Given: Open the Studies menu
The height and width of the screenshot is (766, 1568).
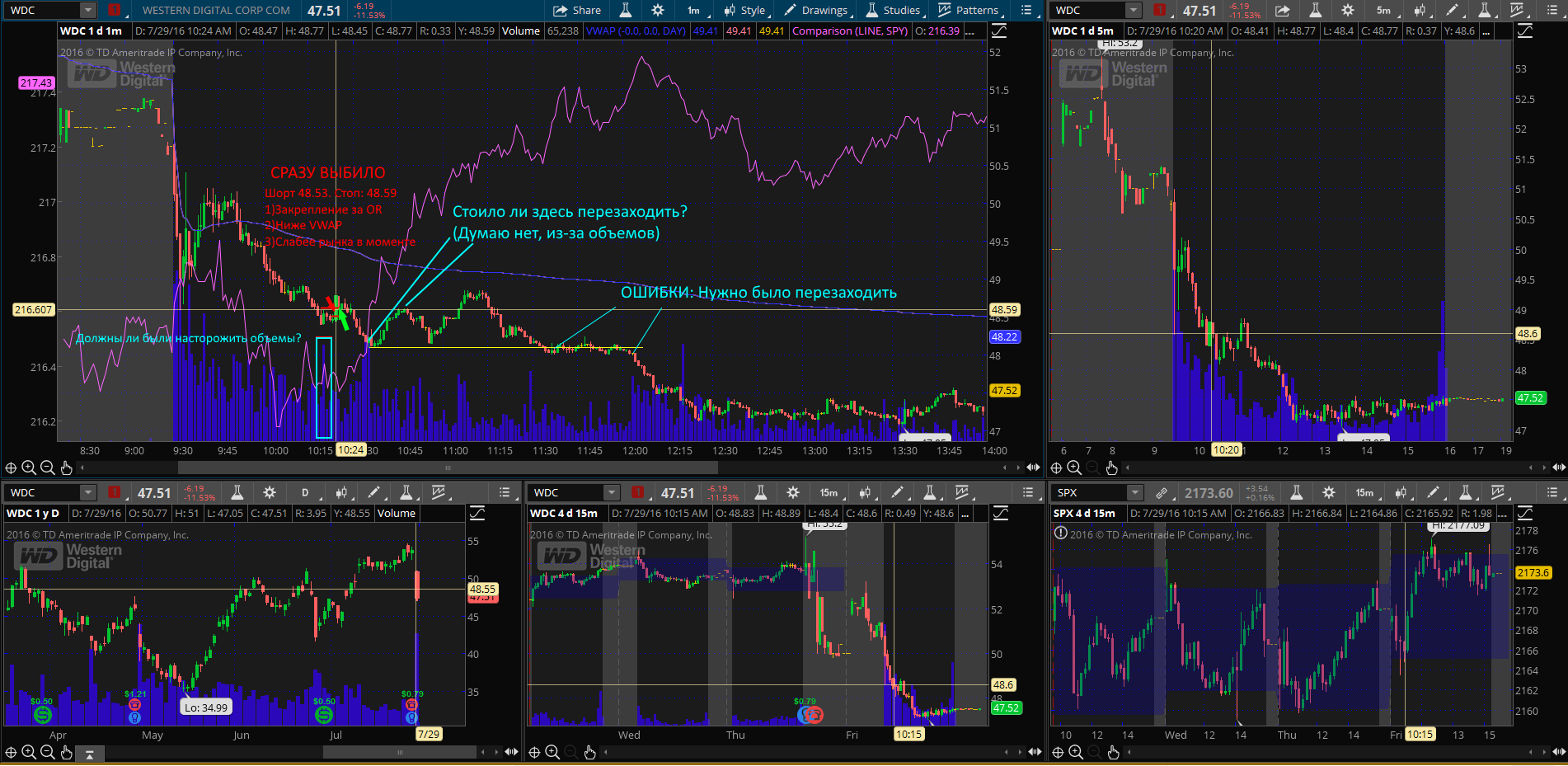Looking at the screenshot, I should [x=894, y=10].
